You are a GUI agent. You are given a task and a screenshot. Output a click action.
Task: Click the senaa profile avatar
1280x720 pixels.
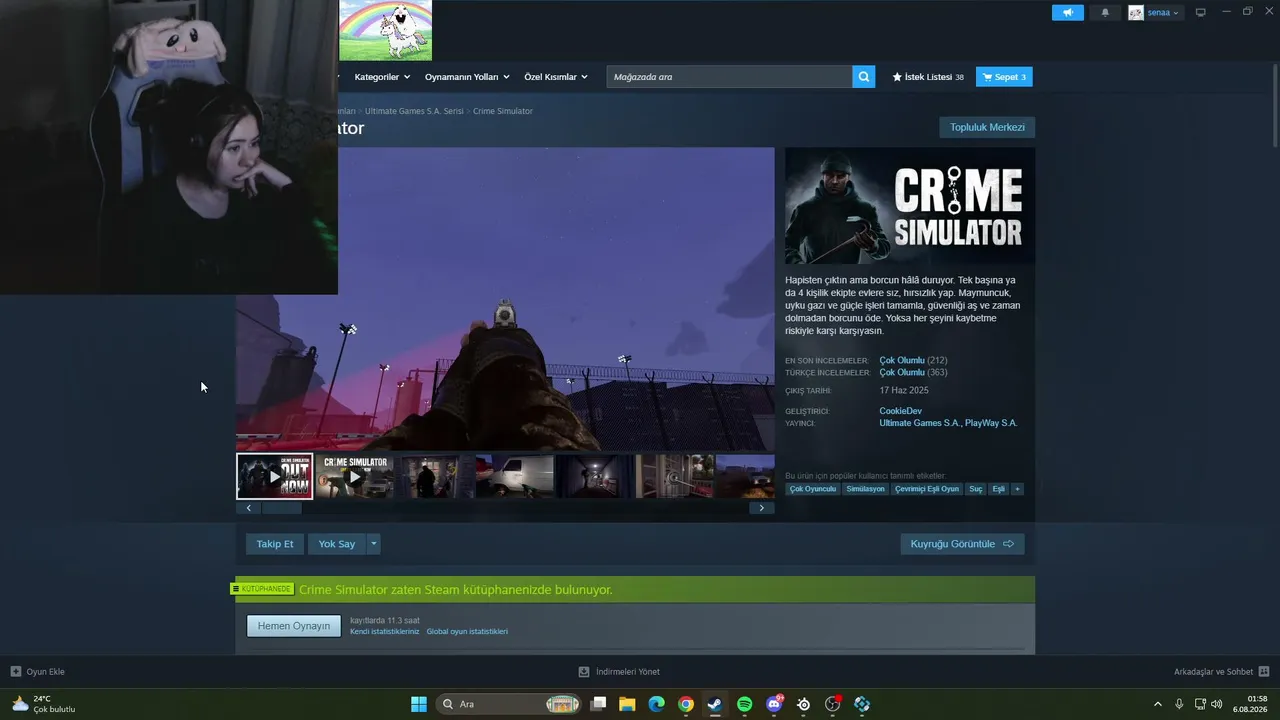tap(1136, 12)
